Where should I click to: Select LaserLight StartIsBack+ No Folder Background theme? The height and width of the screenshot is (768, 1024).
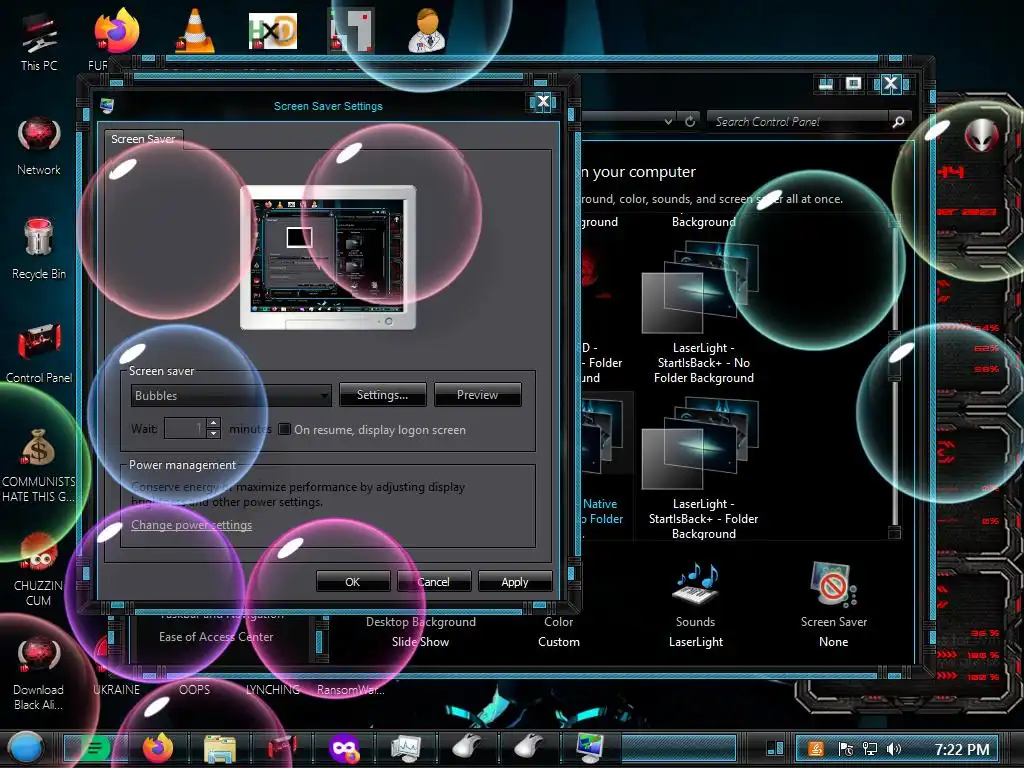click(x=703, y=310)
